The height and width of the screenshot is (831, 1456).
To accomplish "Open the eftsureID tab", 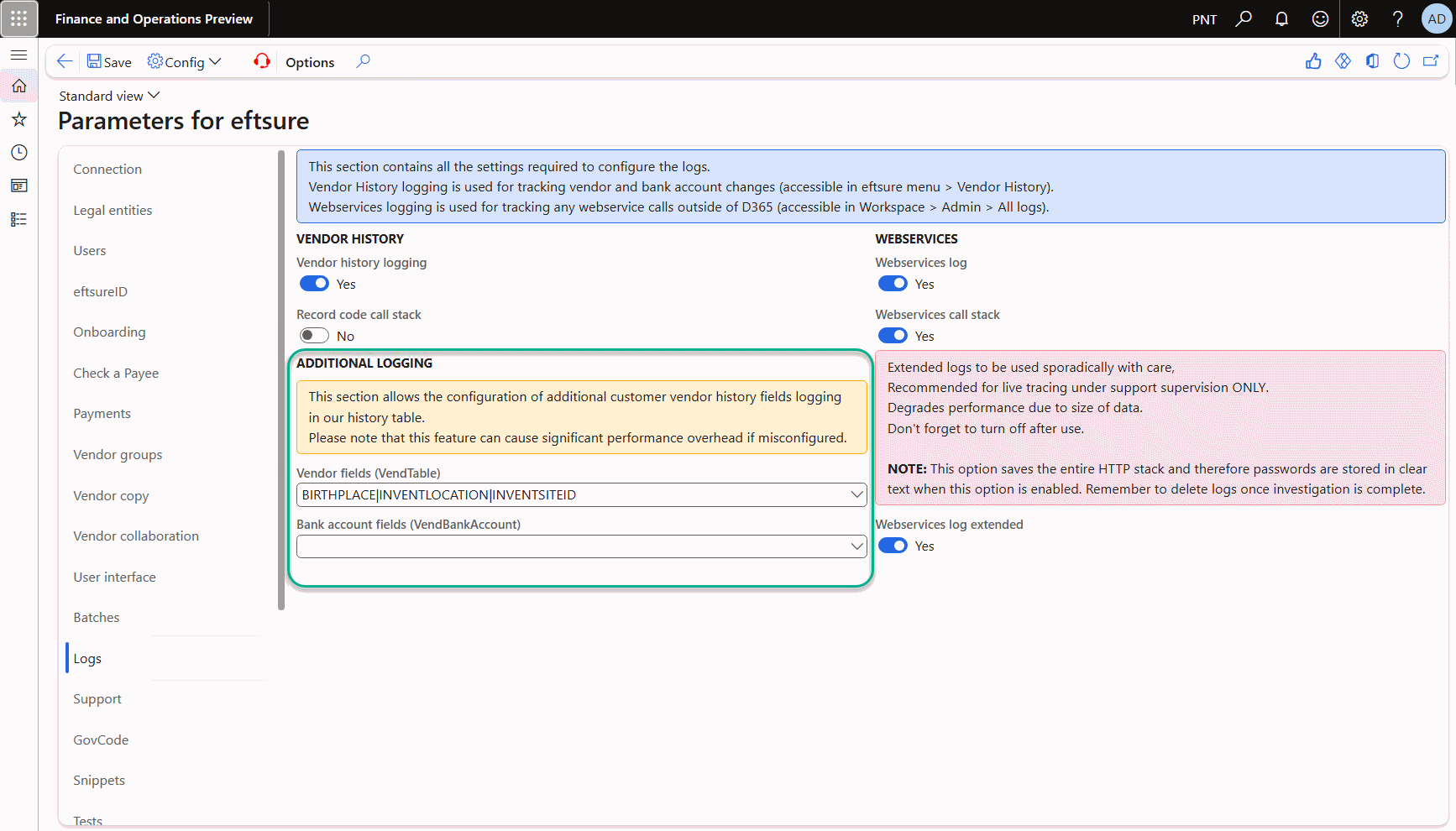I will click(101, 292).
